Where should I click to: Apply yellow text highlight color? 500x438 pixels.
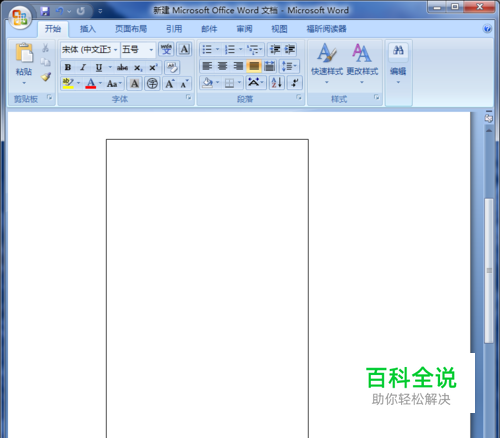(68, 83)
